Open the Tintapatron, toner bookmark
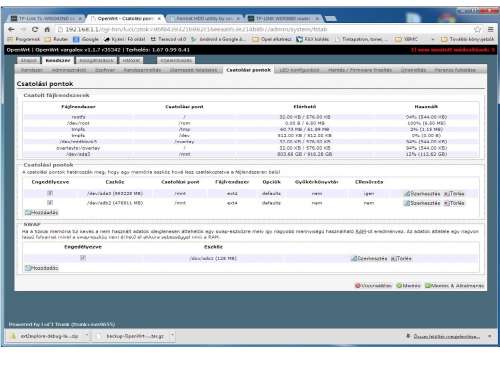The width and height of the screenshot is (500, 384). [x=361, y=39]
